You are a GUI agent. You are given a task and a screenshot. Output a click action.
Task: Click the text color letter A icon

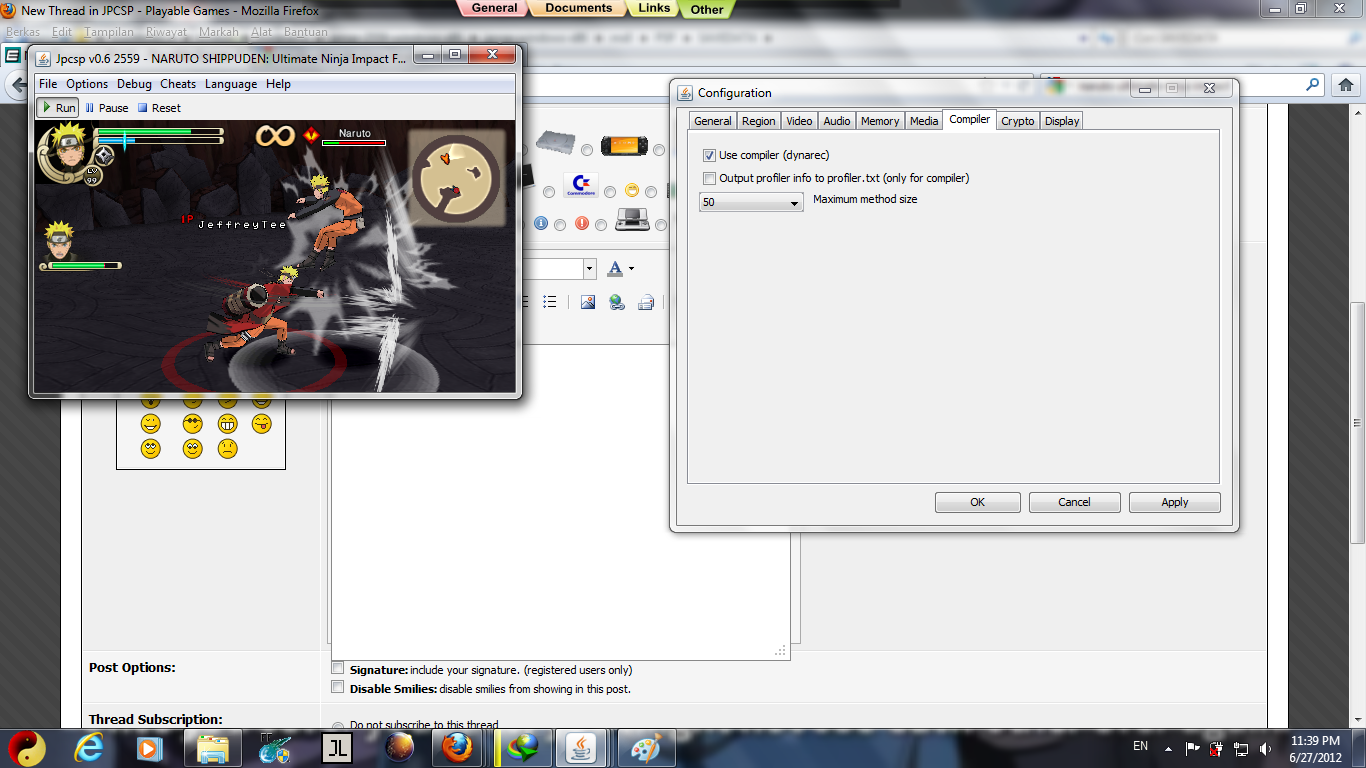pyautogui.click(x=615, y=268)
